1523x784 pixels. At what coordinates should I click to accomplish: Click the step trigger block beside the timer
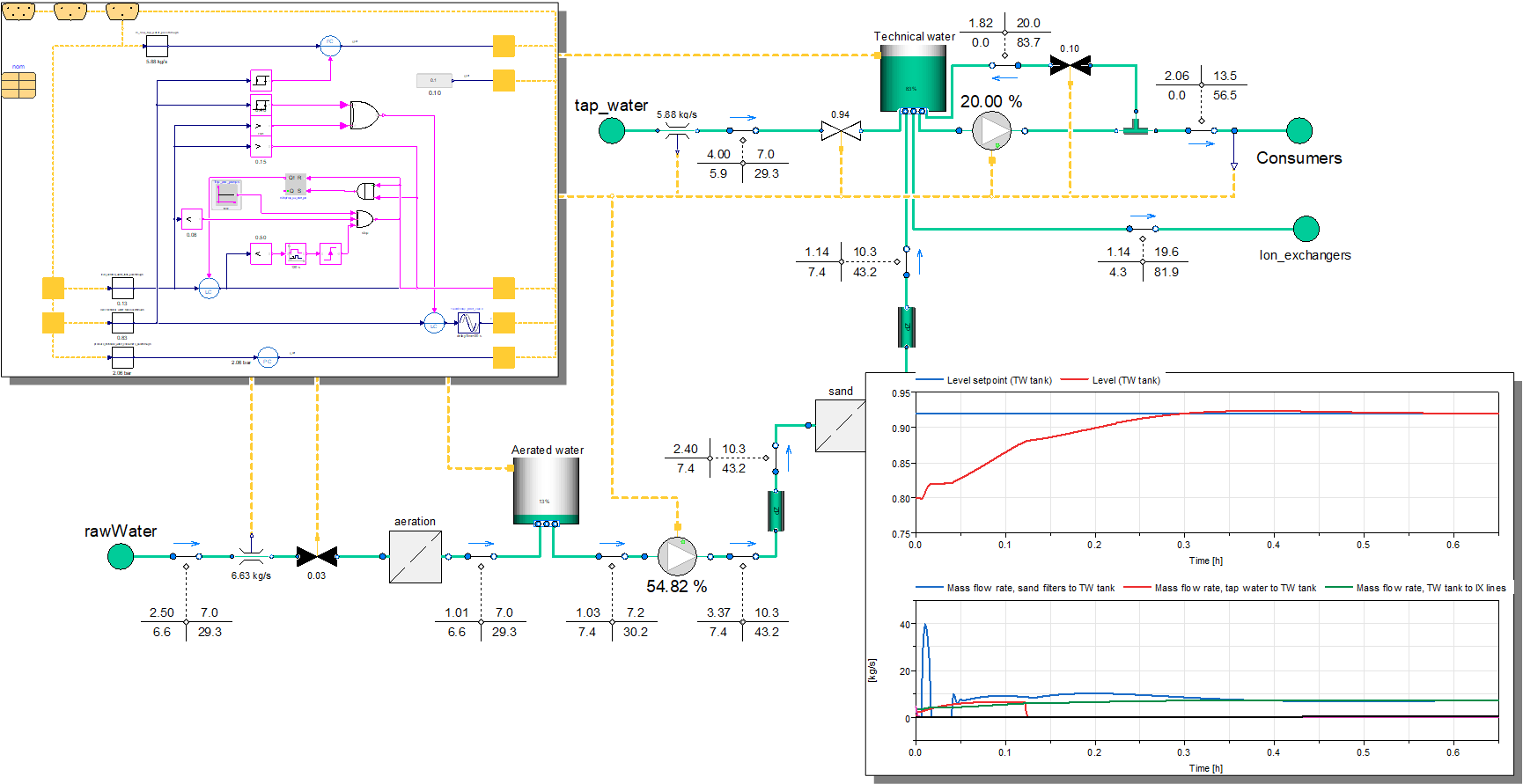point(330,254)
